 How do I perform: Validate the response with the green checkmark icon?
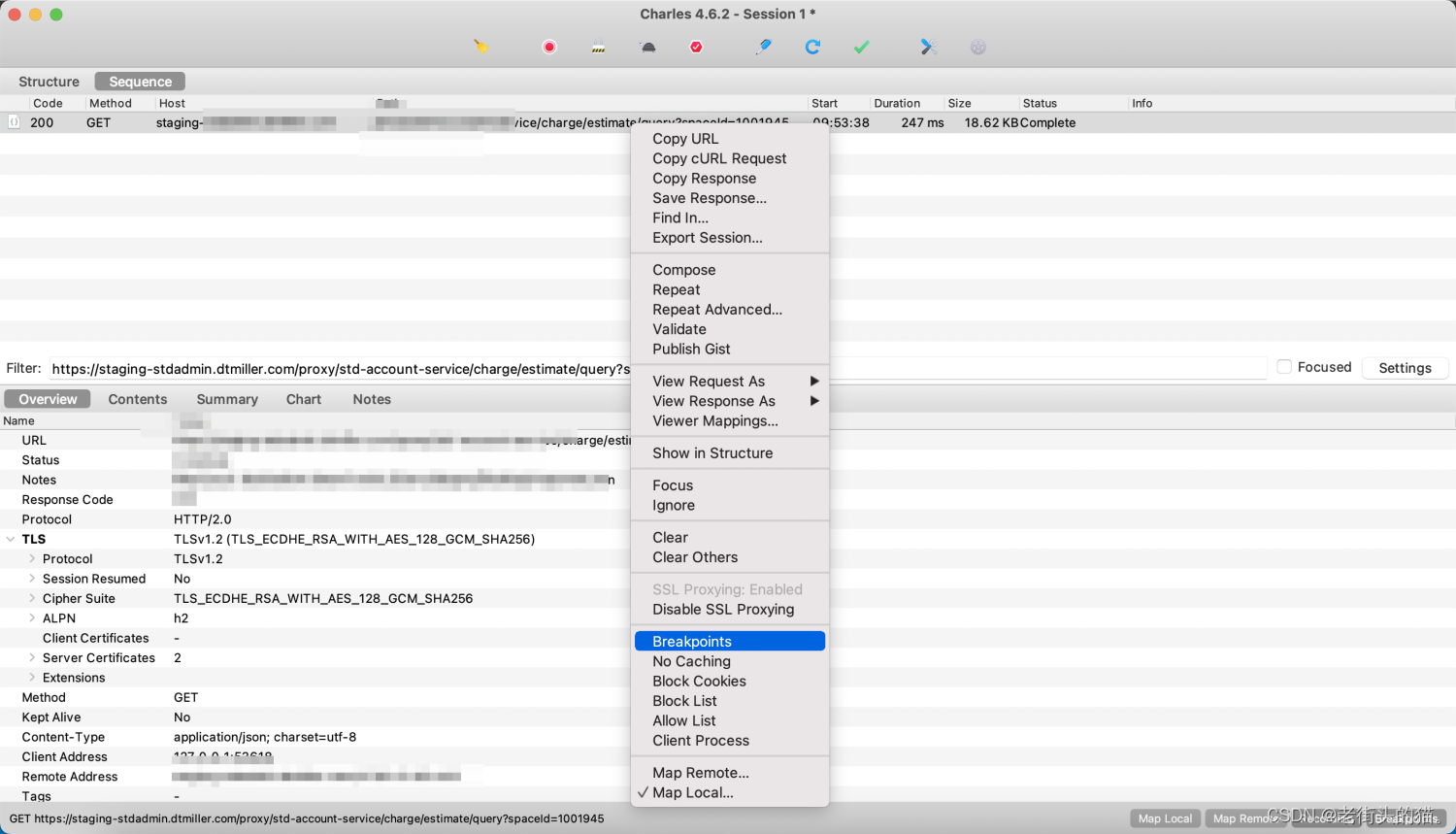862,47
